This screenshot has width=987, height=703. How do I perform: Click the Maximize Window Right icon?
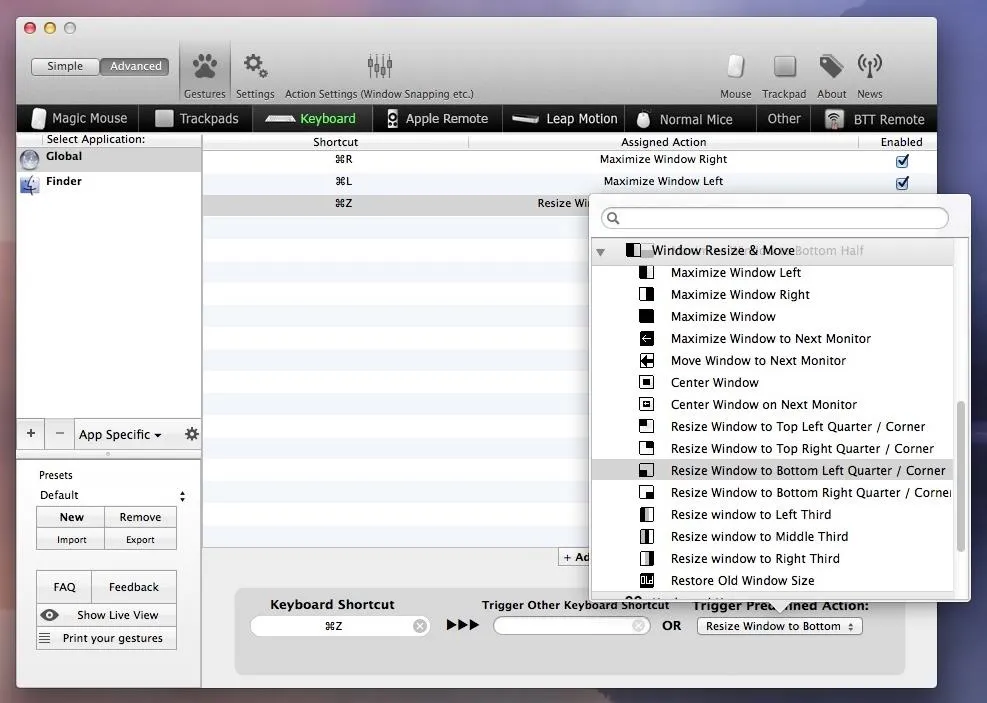pyautogui.click(x=646, y=295)
